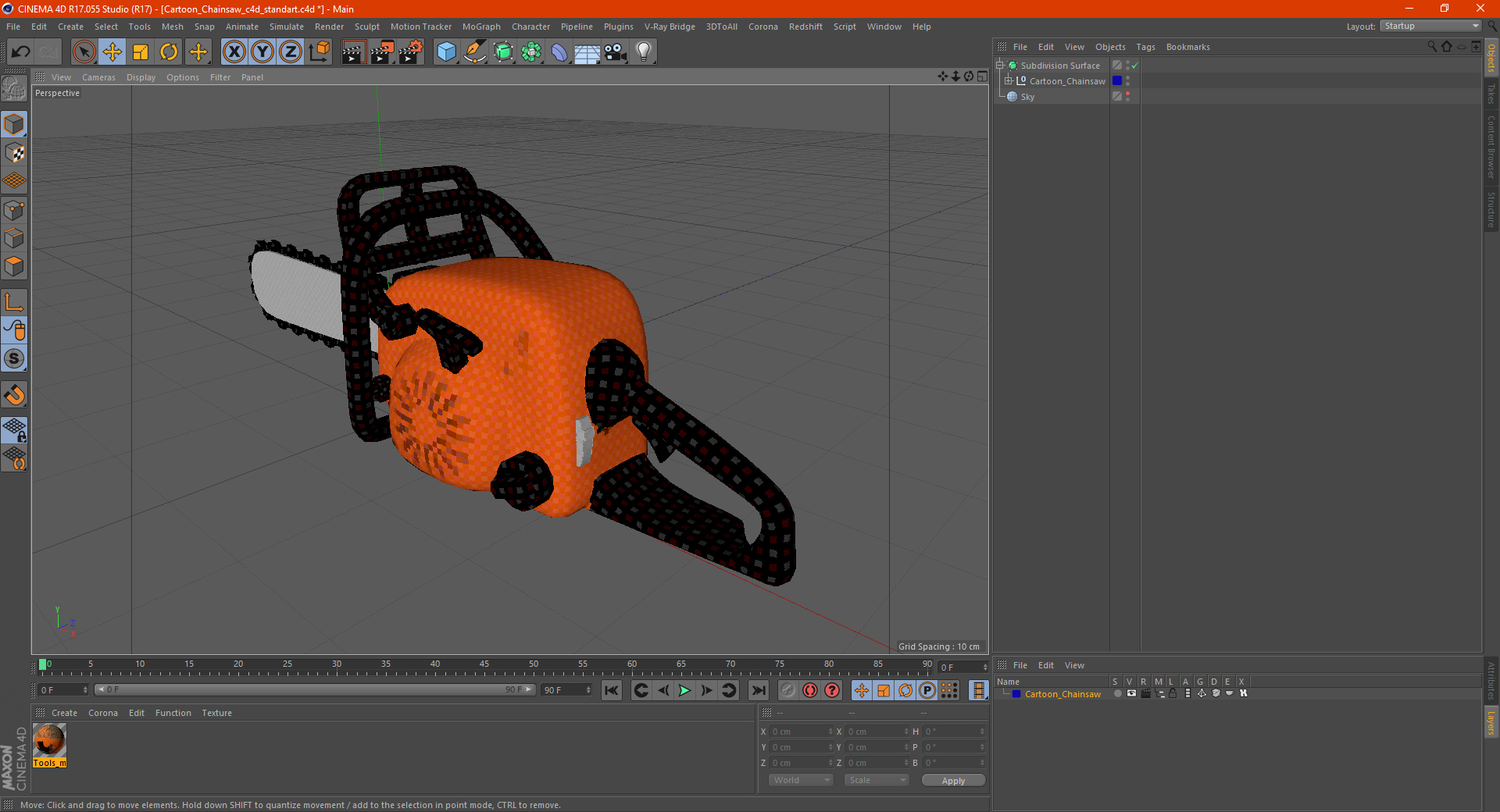Open the Character menu
Screen dimensions: 1500x812
coord(530,27)
